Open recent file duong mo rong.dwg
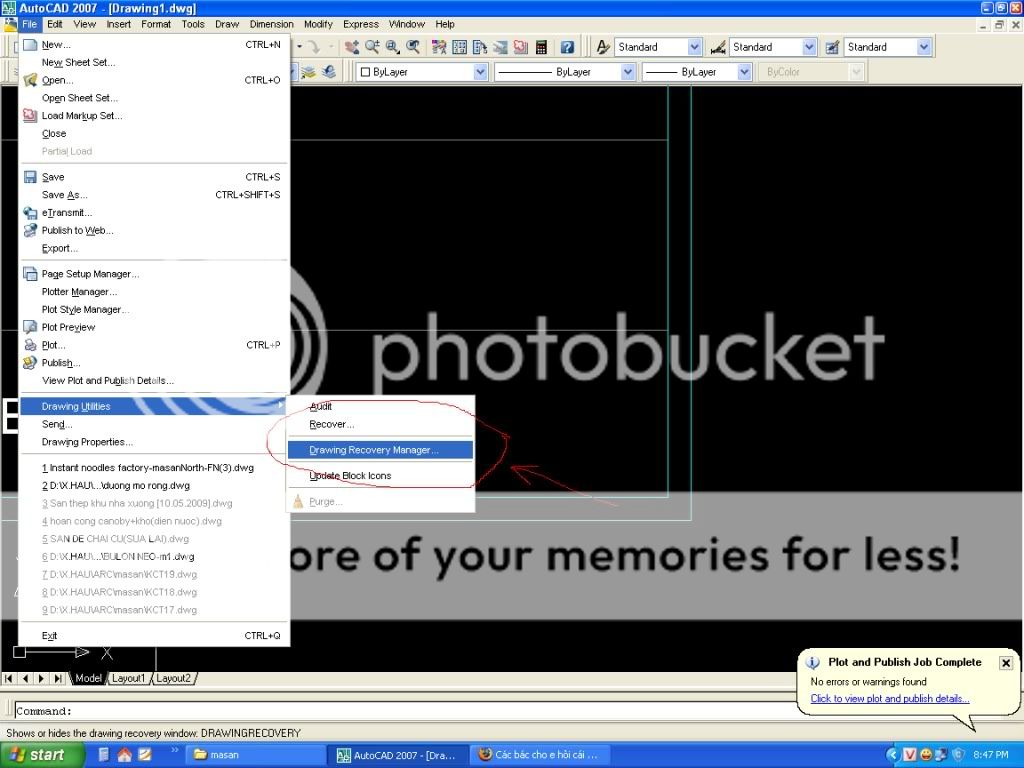Image resolution: width=1024 pixels, height=768 pixels. coord(154,485)
